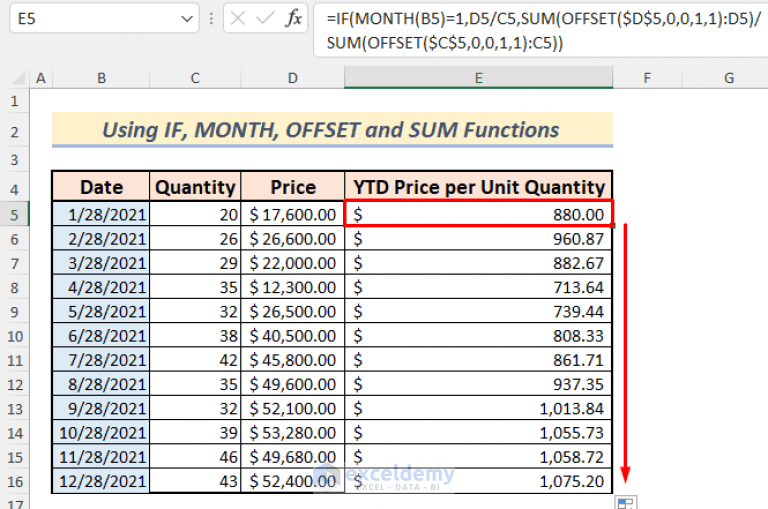This screenshot has width=768, height=509.
Task: Select column A header
Action: [x=41, y=78]
